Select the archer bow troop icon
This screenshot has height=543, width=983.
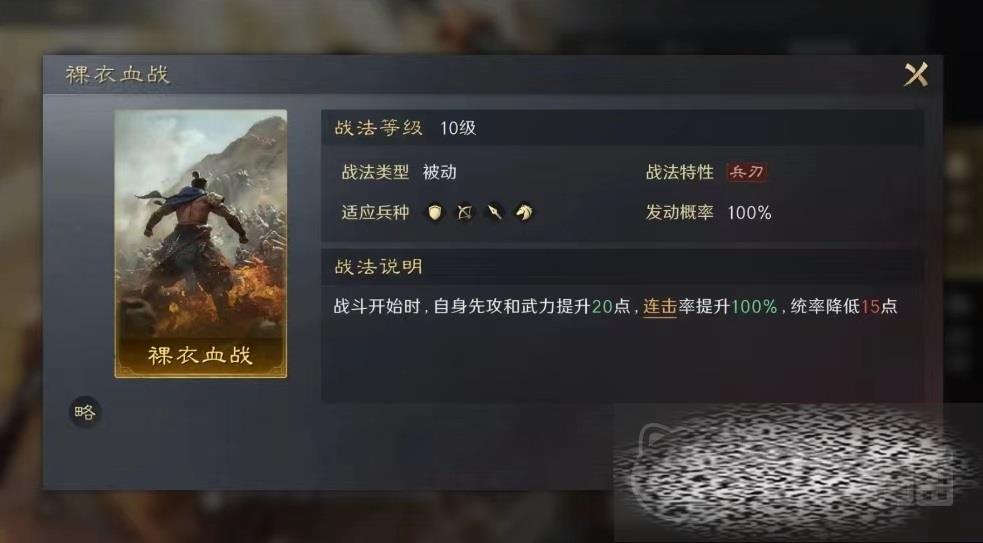point(465,213)
